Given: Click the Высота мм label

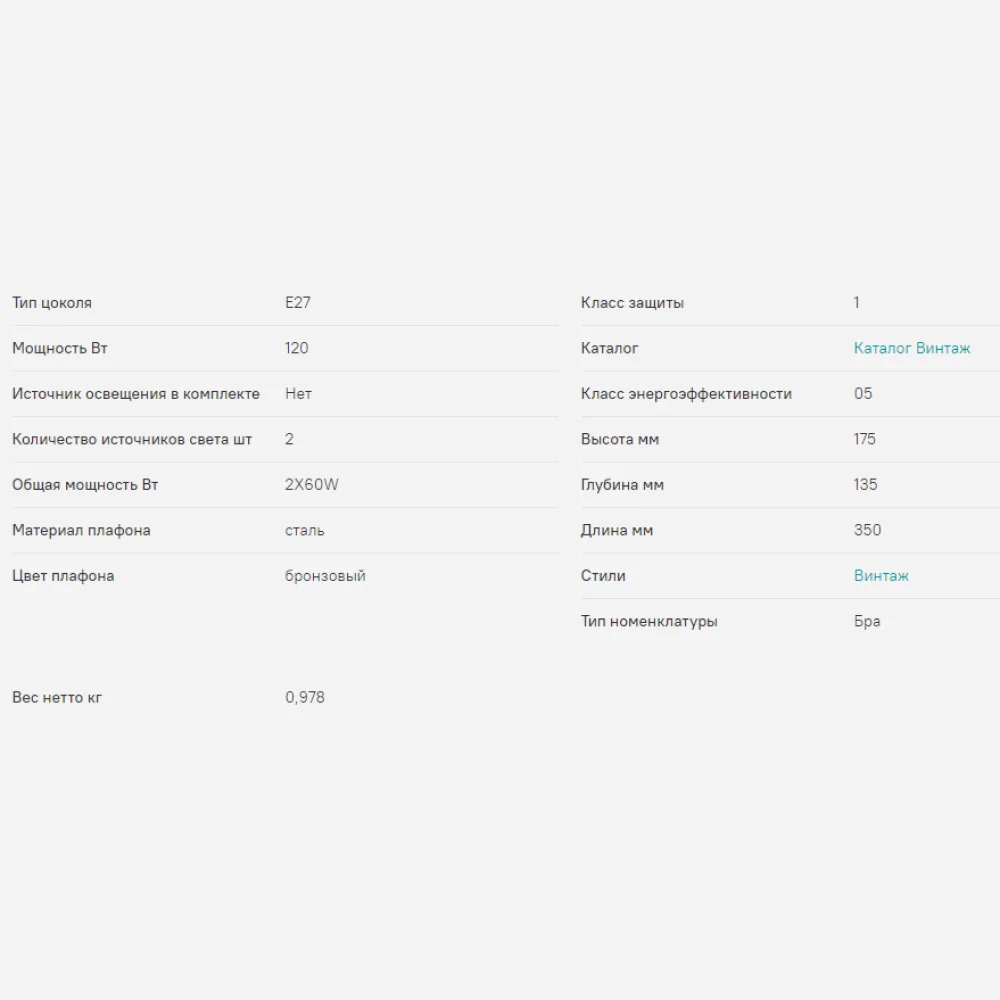Looking at the screenshot, I should pos(620,439).
